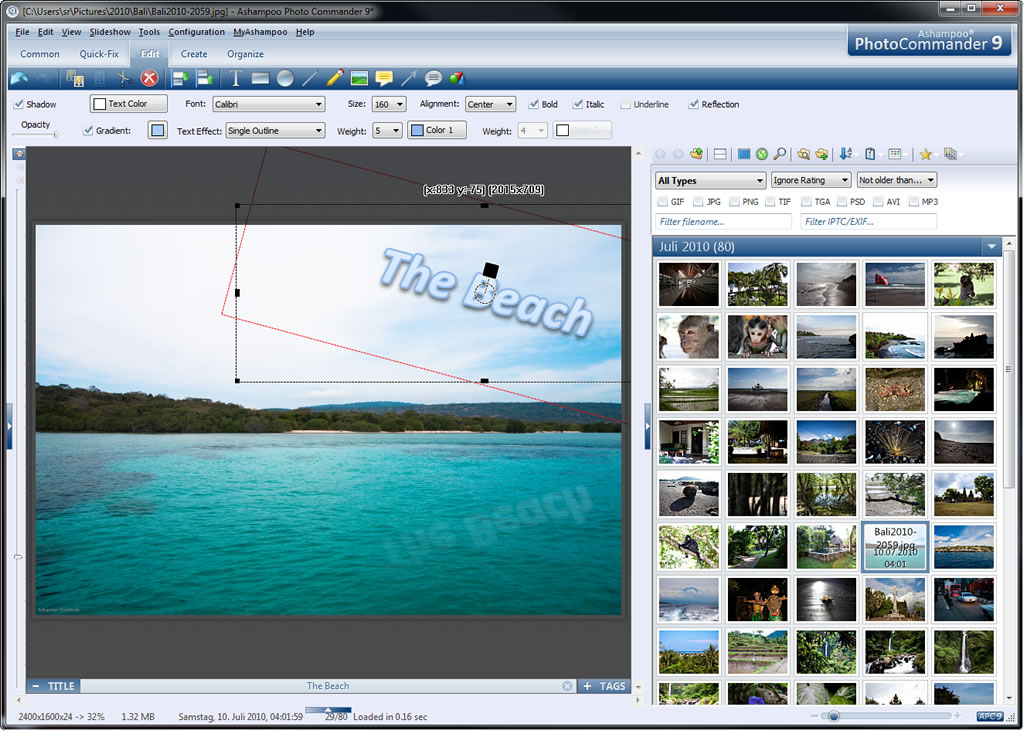Click the red cancel X icon
The width and height of the screenshot is (1024, 731).
[x=149, y=78]
